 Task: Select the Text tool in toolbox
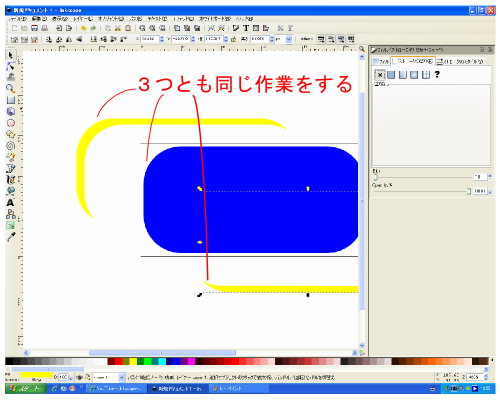[x=11, y=203]
